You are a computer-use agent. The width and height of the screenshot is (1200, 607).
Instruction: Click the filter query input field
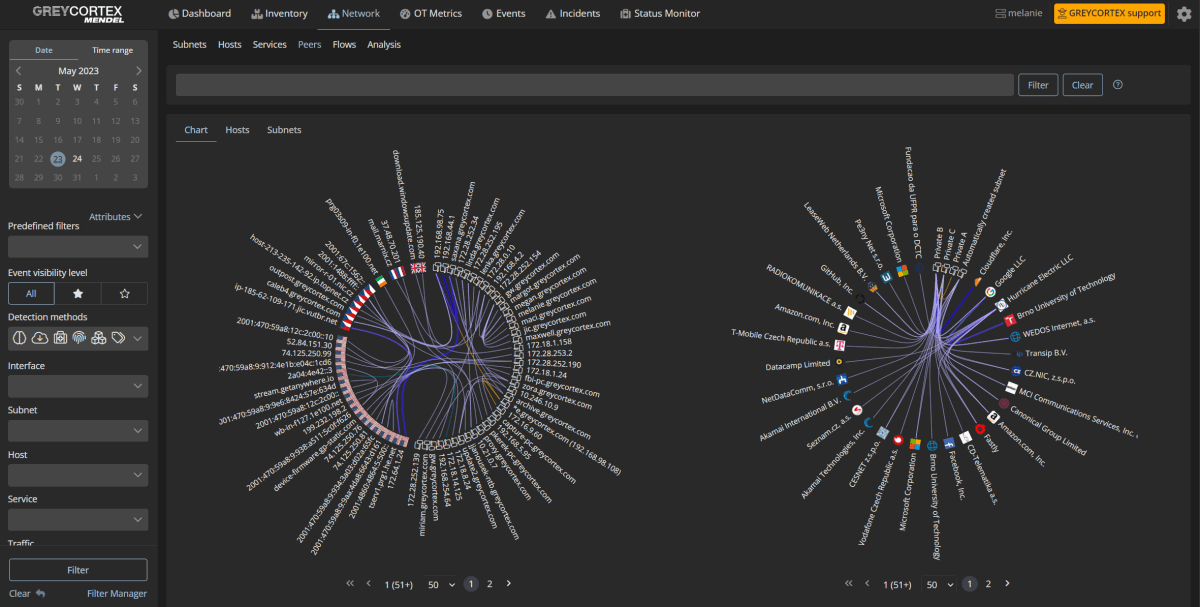tap(594, 85)
